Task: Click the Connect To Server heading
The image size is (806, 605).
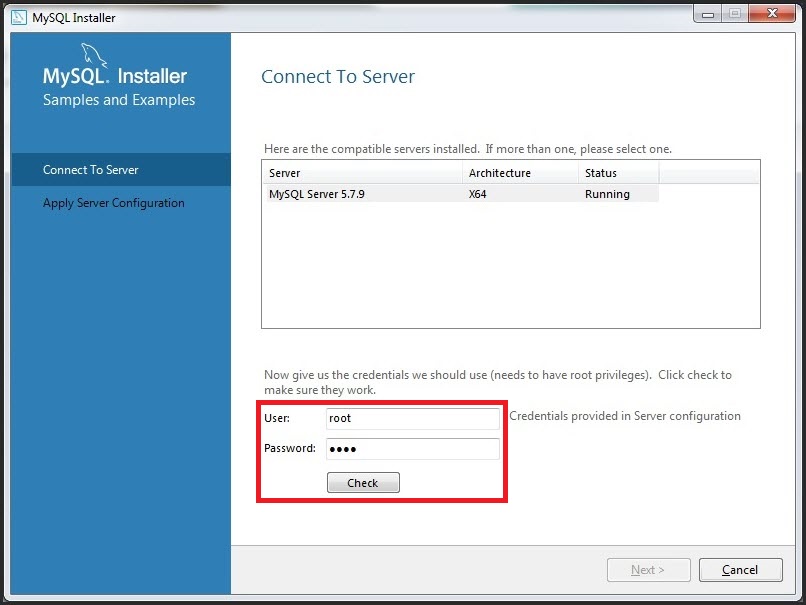Action: (x=338, y=77)
